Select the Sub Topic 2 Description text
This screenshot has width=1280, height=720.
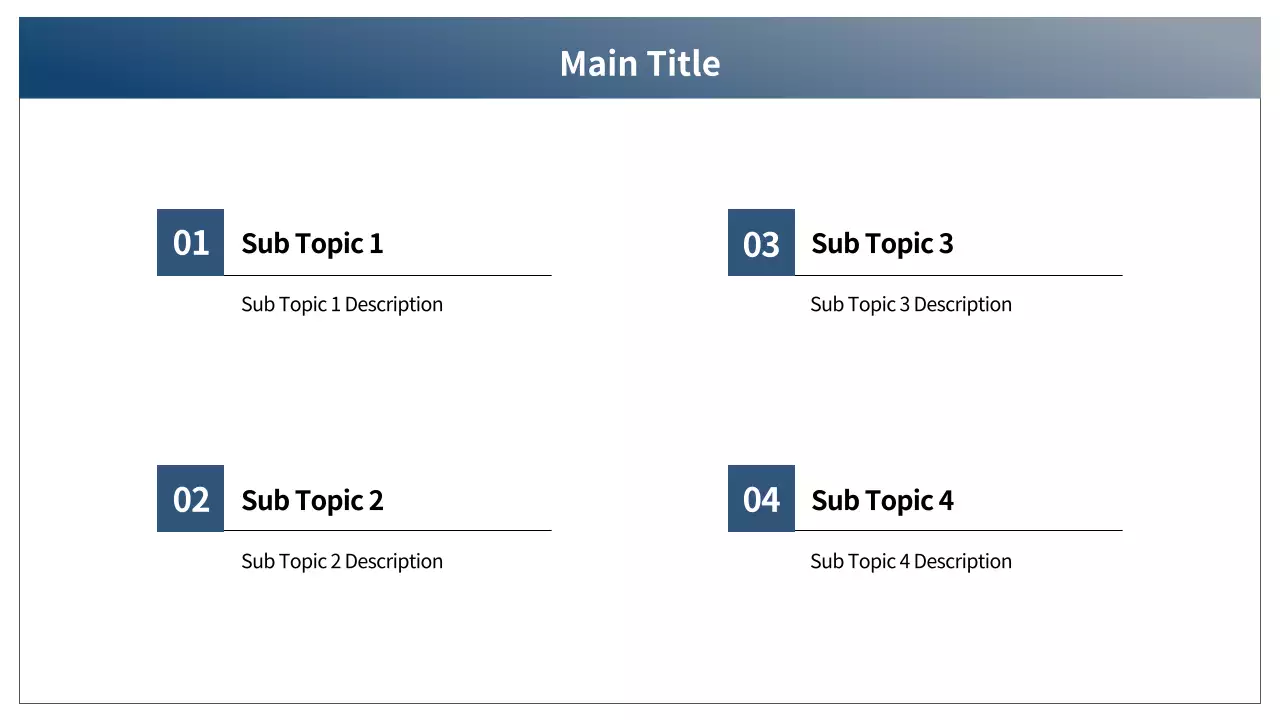342,561
